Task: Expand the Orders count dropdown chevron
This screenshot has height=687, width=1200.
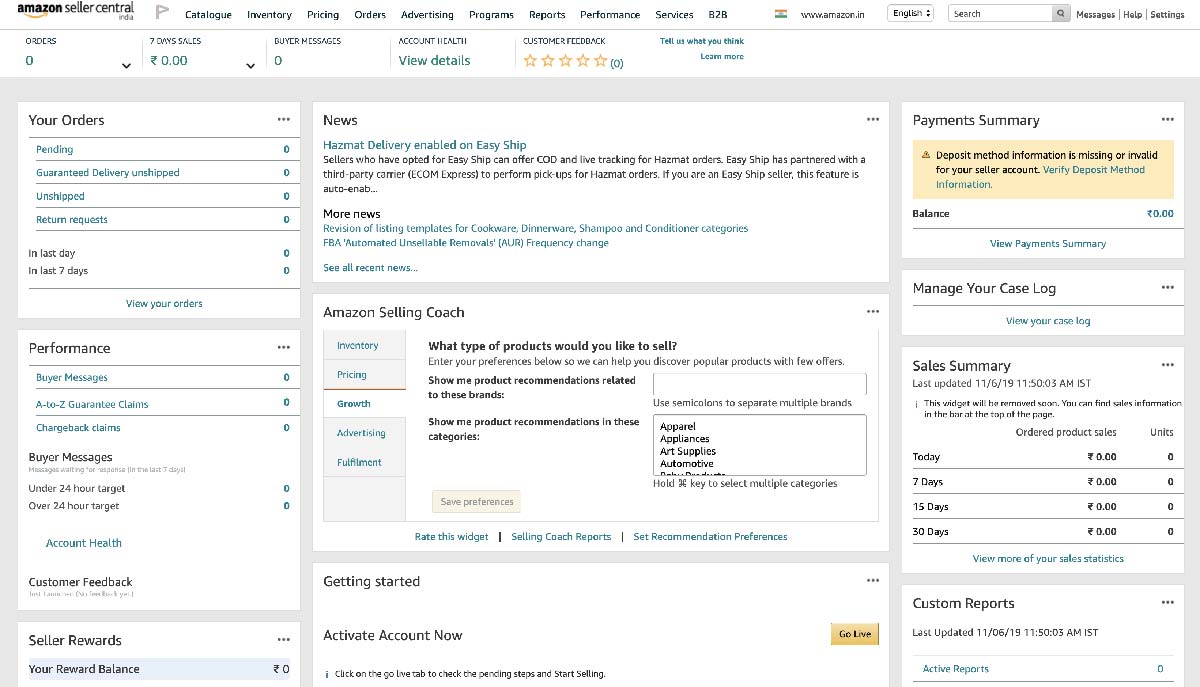Action: click(x=127, y=65)
